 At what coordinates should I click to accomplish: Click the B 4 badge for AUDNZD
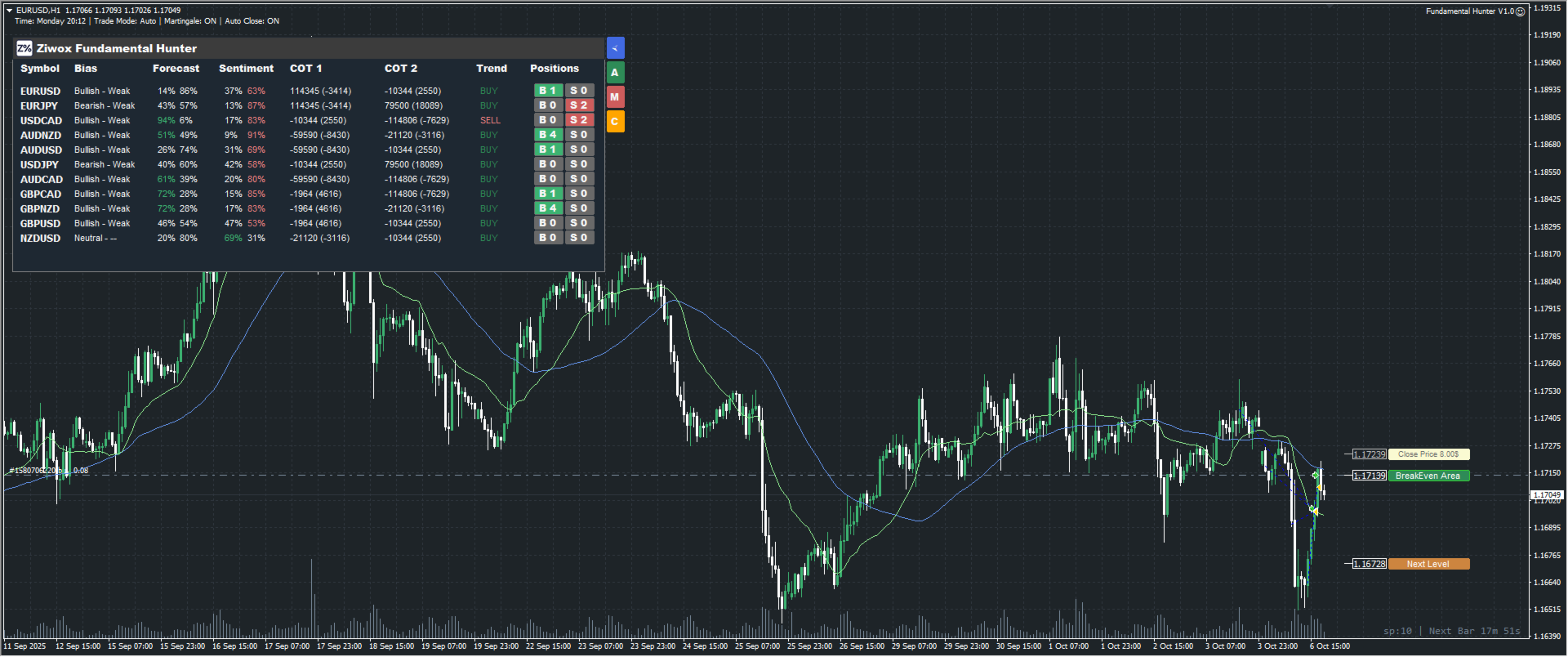click(548, 135)
